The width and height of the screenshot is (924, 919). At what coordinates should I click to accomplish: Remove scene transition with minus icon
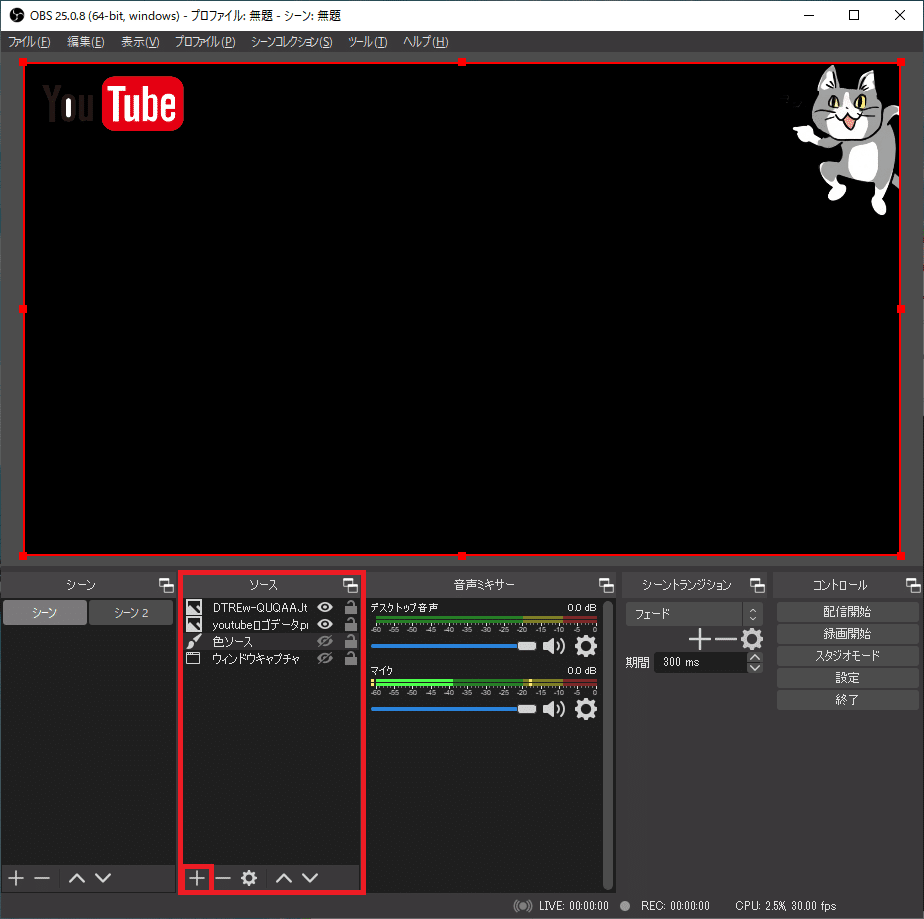[725, 639]
